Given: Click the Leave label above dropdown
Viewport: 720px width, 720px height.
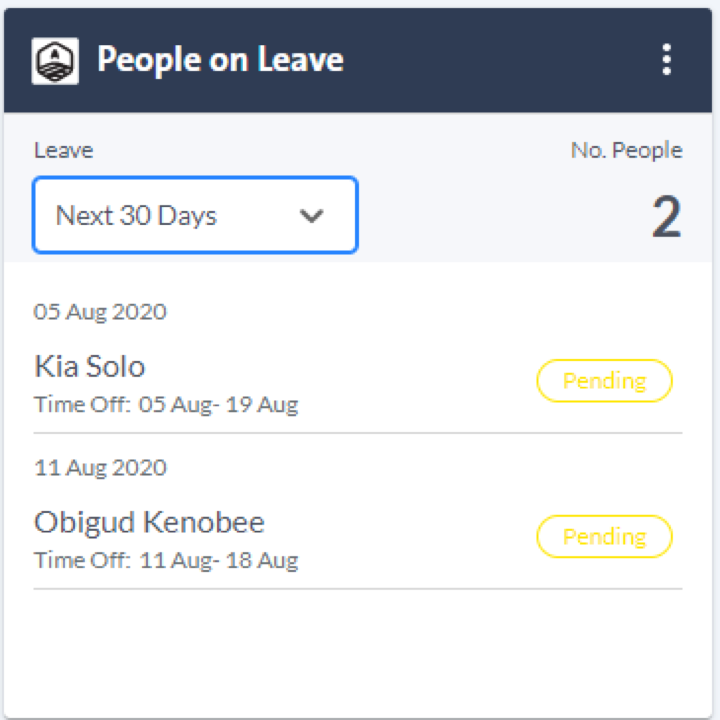Looking at the screenshot, I should point(64,151).
